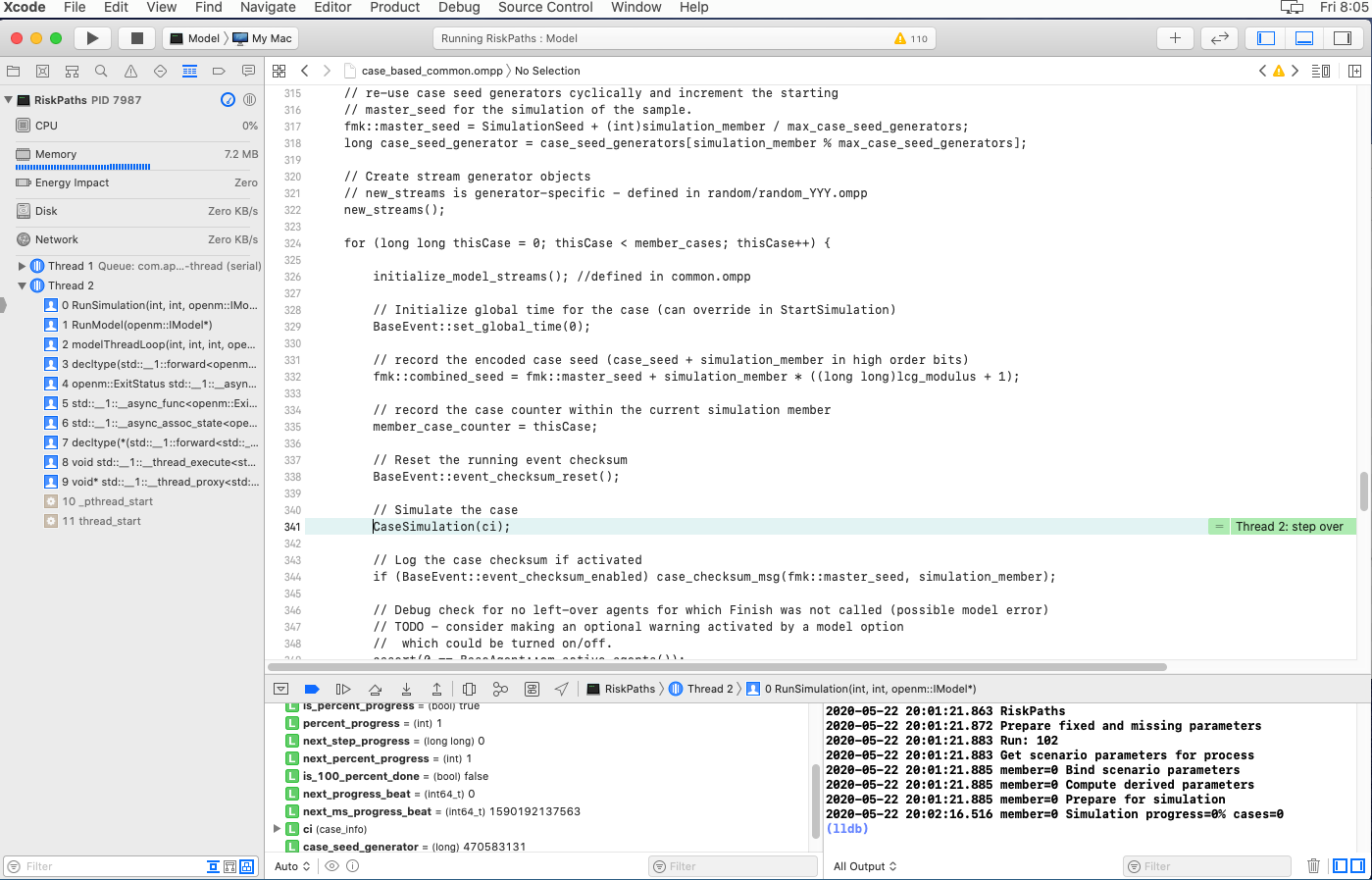The image size is (1372, 880).
Task: Open Code Review arrows button
Action: pos(1219,38)
